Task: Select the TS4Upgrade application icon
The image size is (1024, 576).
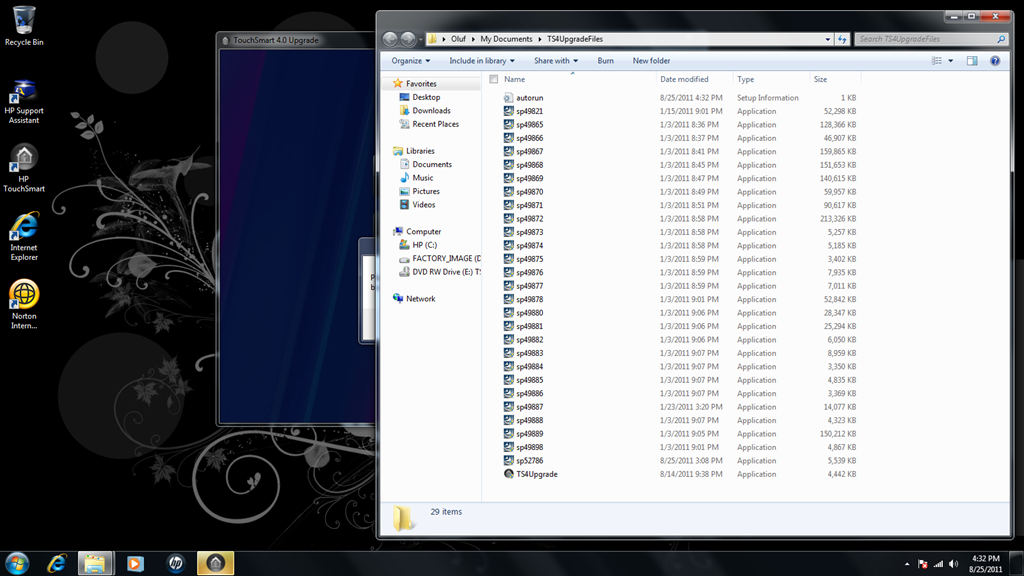Action: [x=508, y=474]
